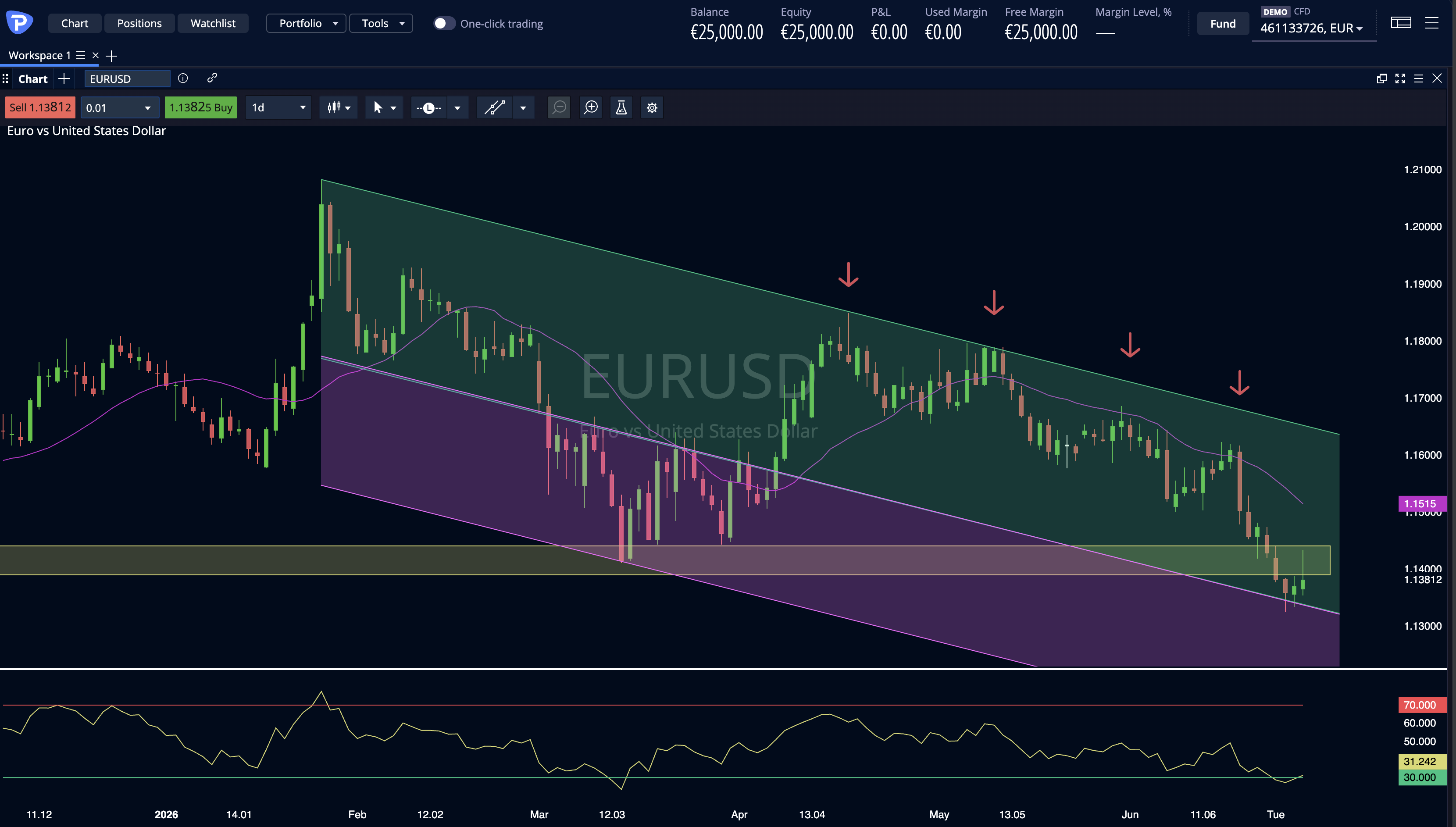
Task: Open the candlestick chart type selector
Action: [339, 107]
